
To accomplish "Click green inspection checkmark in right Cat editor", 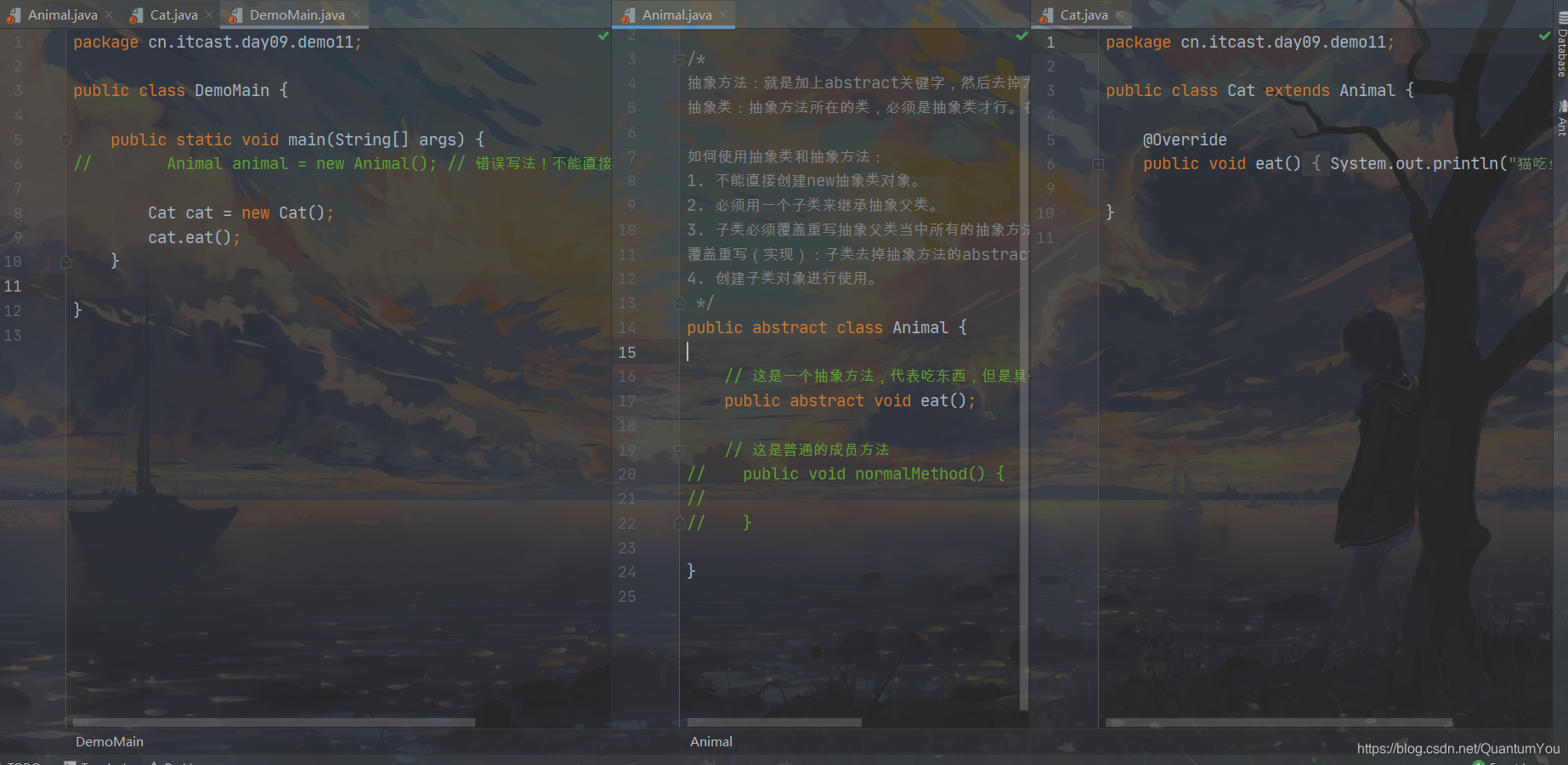I will click(1544, 36).
